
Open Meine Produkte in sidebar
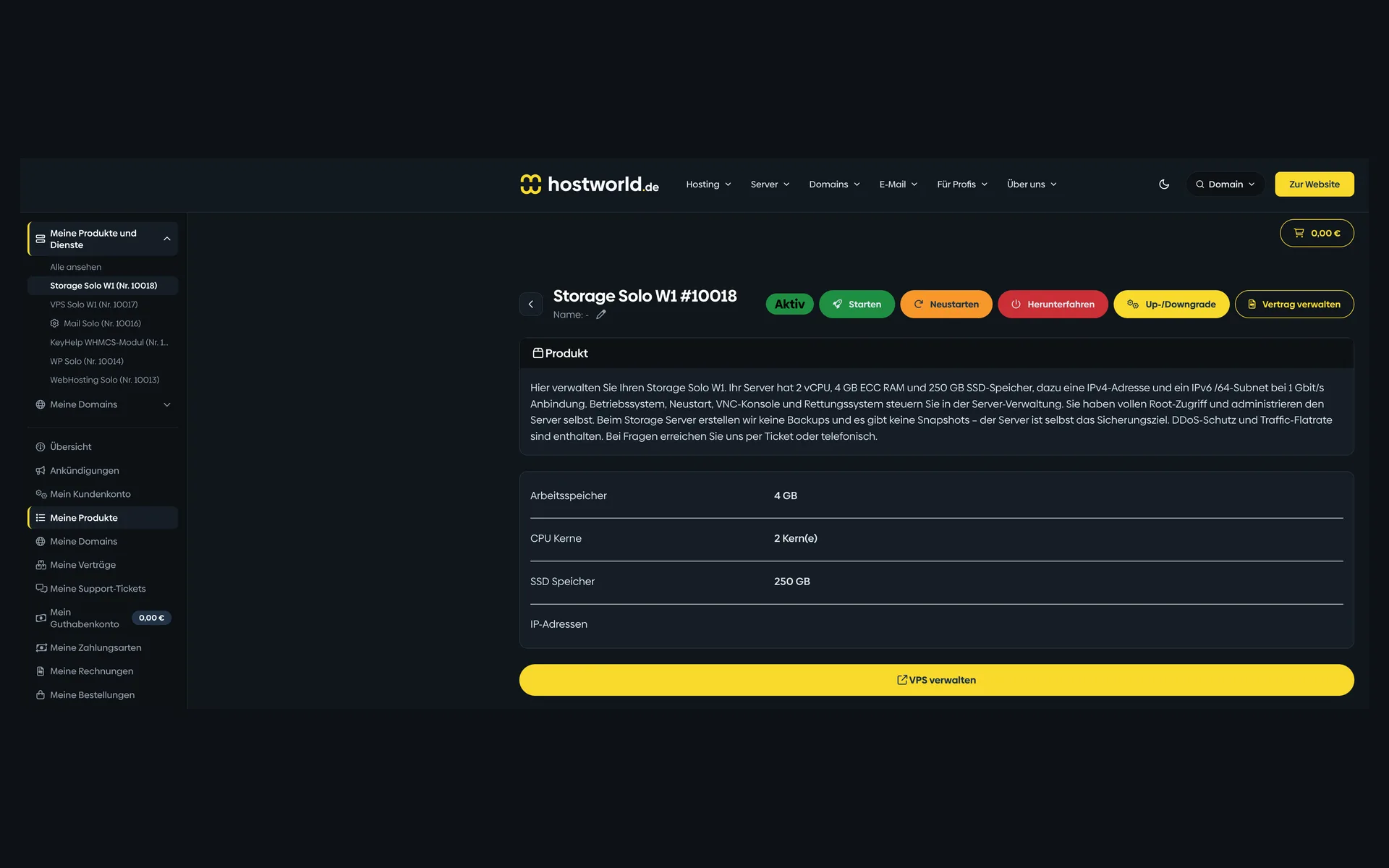coord(103,518)
